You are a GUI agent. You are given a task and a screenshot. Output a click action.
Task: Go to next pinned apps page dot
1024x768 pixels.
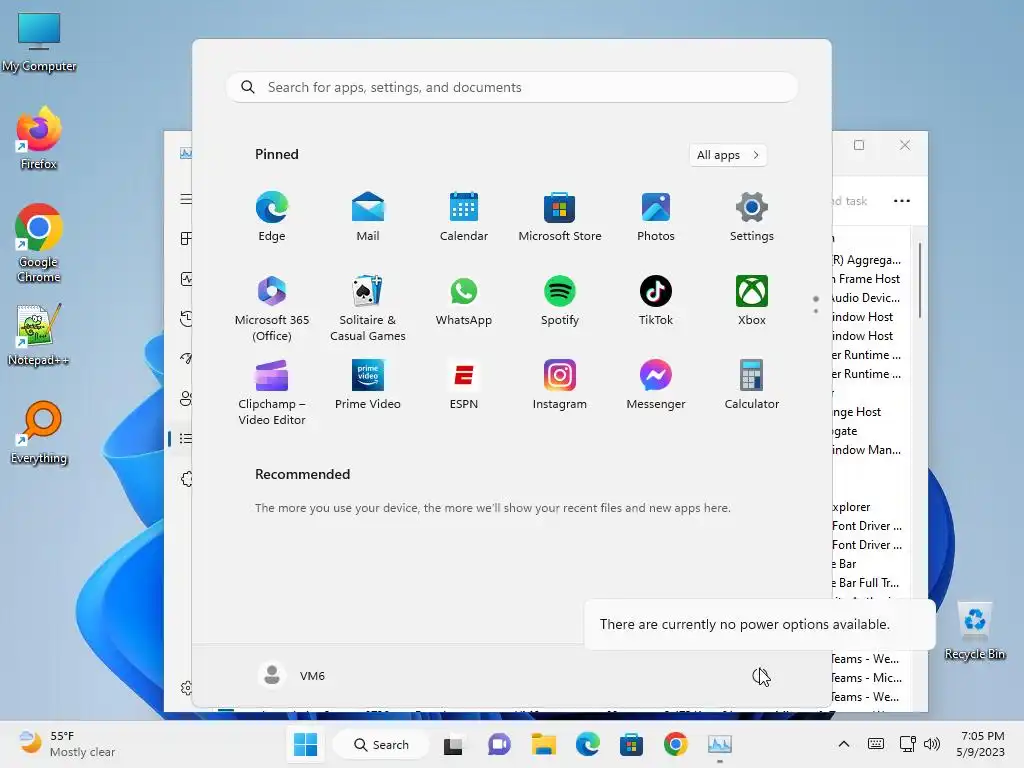816,312
